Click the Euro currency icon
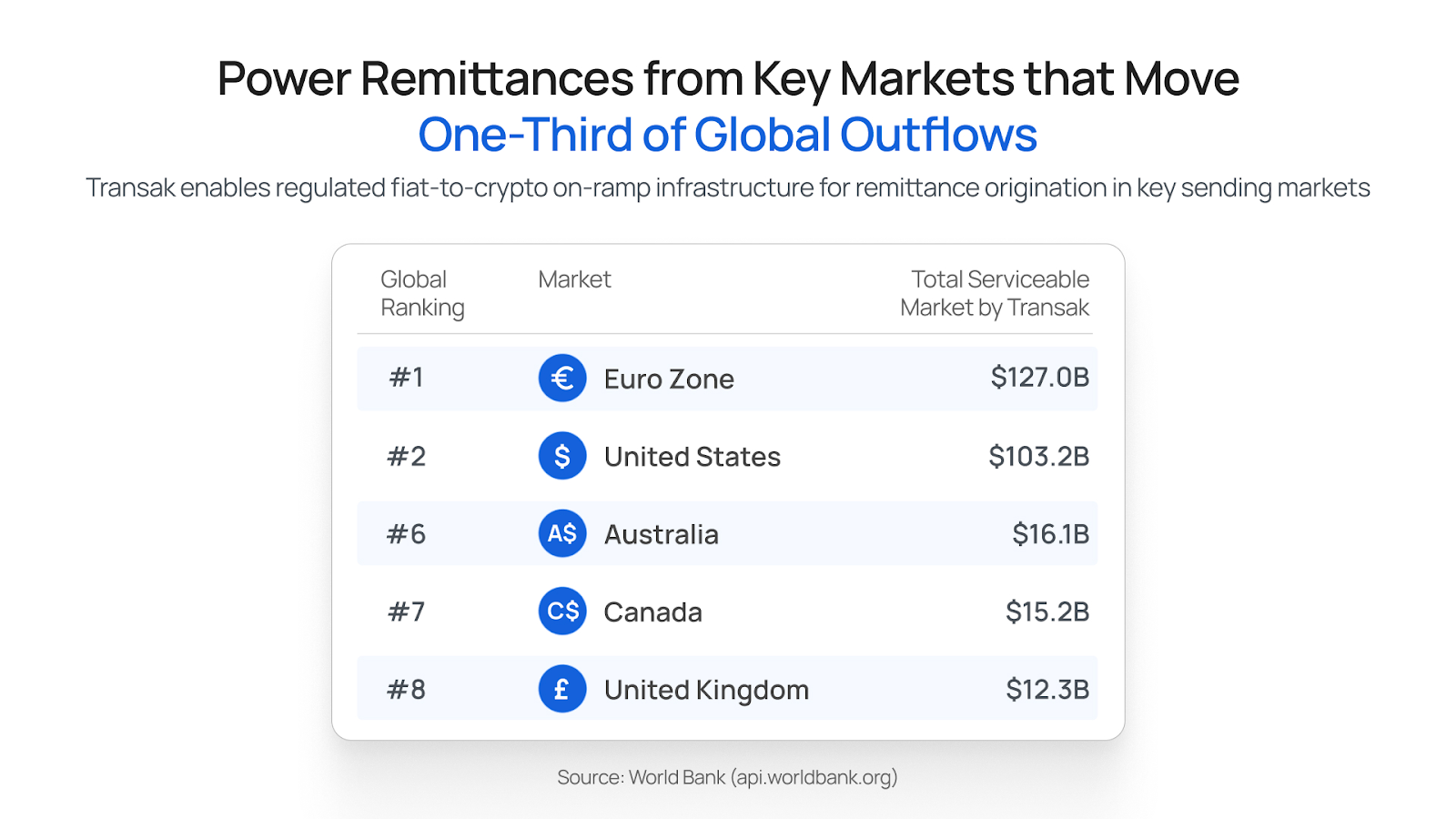 pos(562,378)
